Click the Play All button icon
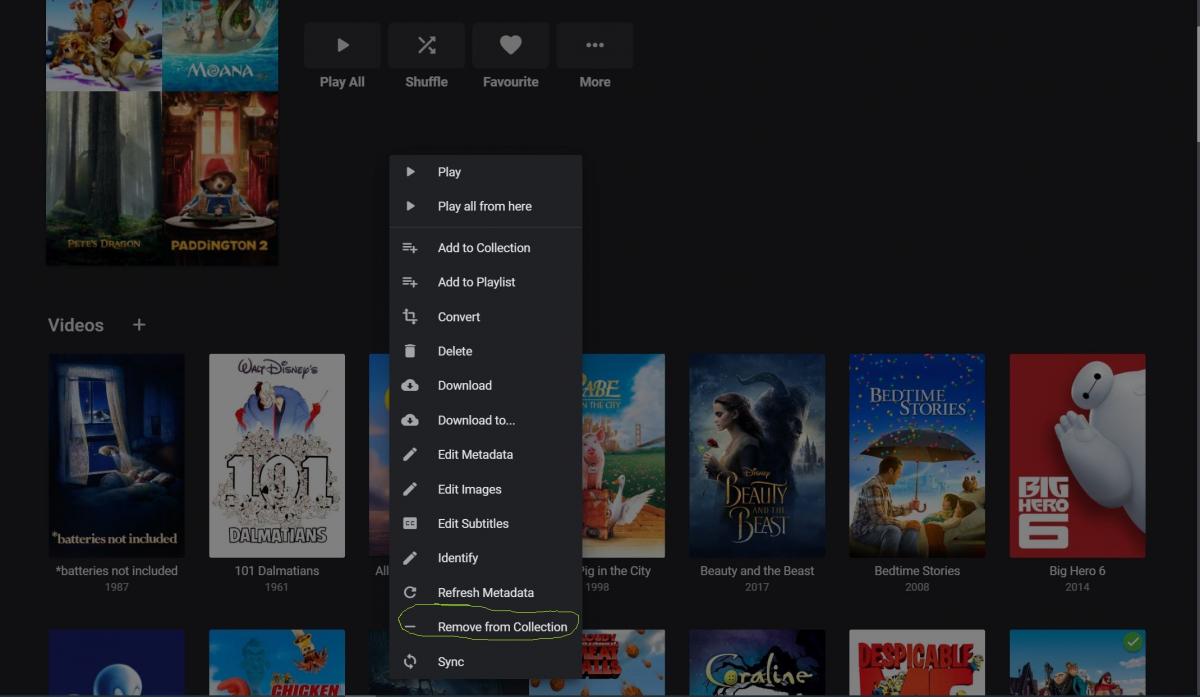1200x697 pixels. pyautogui.click(x=342, y=45)
